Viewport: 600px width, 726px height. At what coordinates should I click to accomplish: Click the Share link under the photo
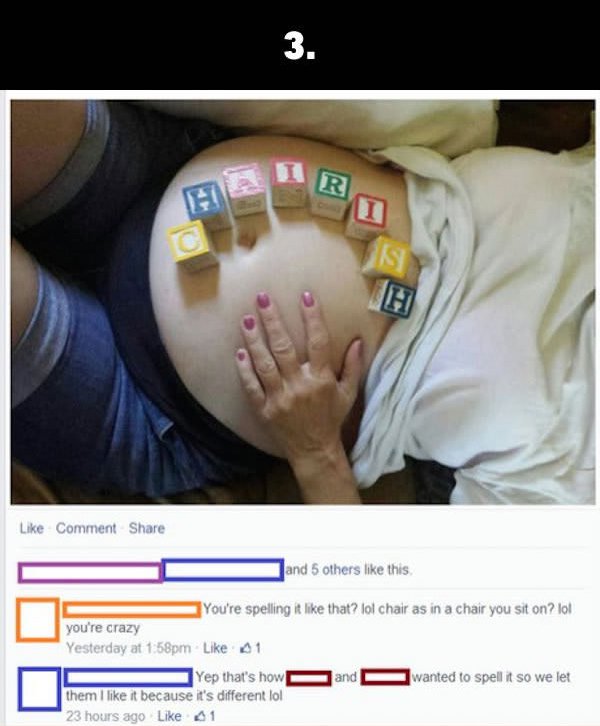147,528
